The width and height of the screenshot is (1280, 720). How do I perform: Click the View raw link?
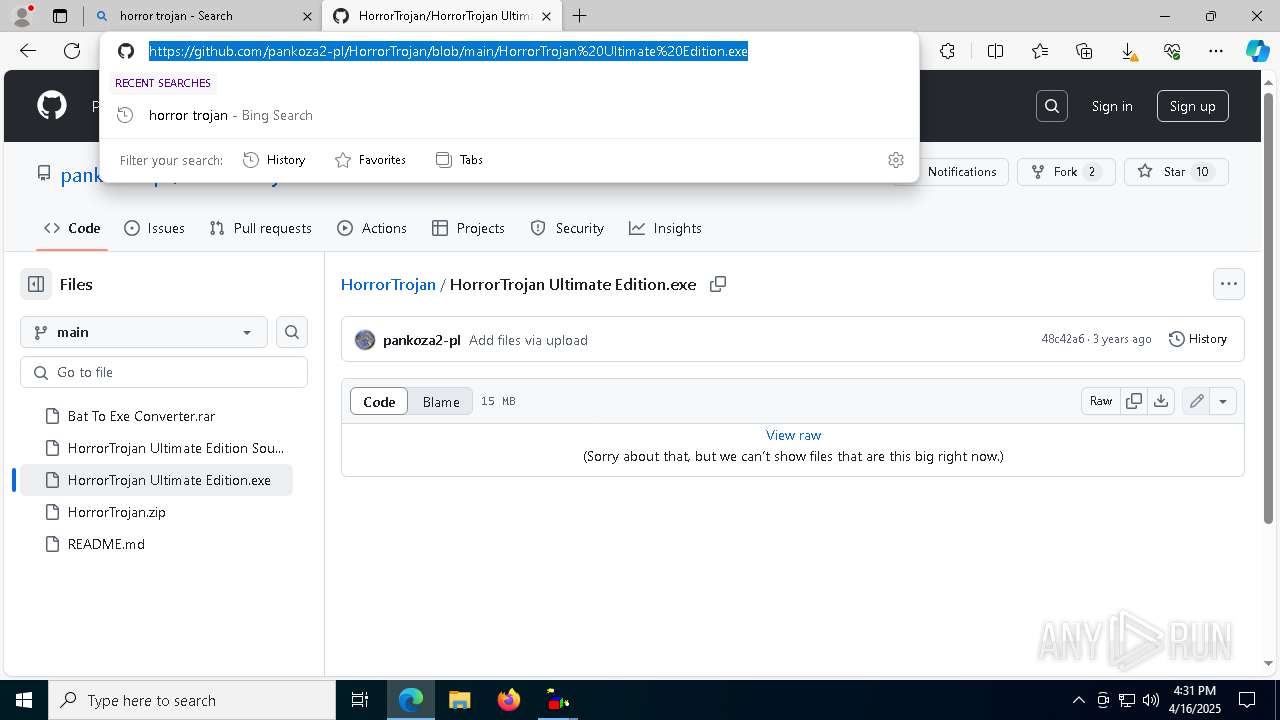click(x=793, y=435)
